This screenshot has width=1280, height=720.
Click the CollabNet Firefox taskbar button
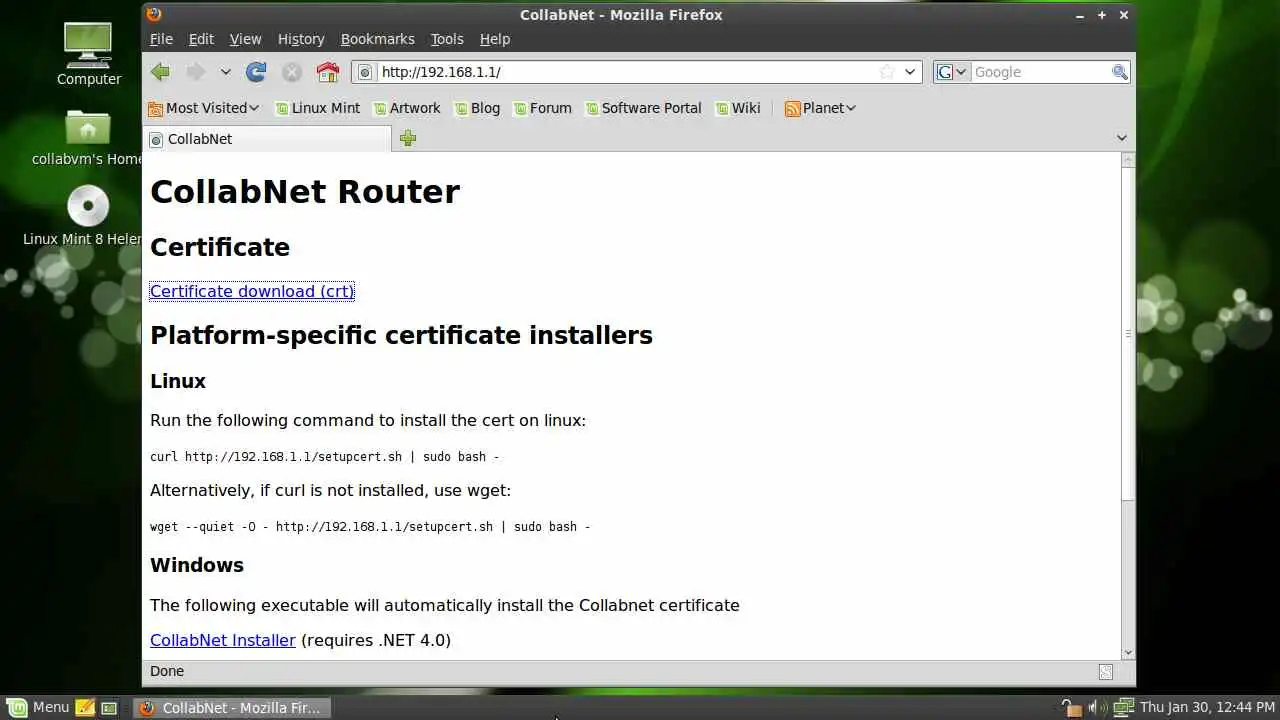232,707
